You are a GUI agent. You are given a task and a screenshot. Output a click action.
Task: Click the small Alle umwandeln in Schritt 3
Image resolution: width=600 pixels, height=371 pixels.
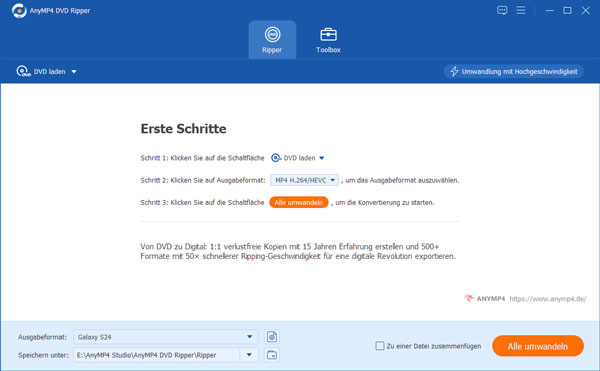pos(298,202)
